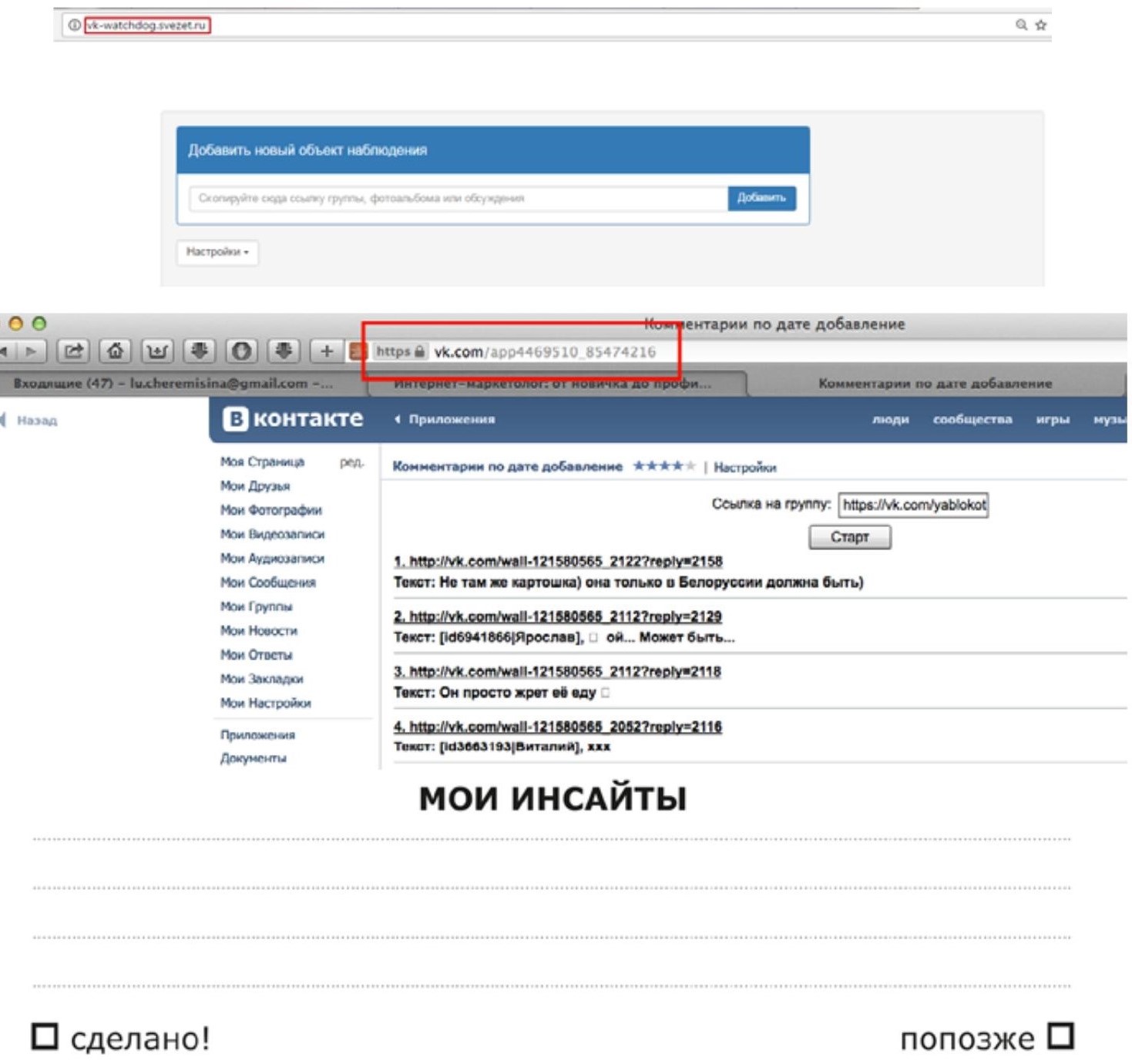The height and width of the screenshot is (1064, 1132).
Task: Click the forward navigation arrow
Action: 31,351
